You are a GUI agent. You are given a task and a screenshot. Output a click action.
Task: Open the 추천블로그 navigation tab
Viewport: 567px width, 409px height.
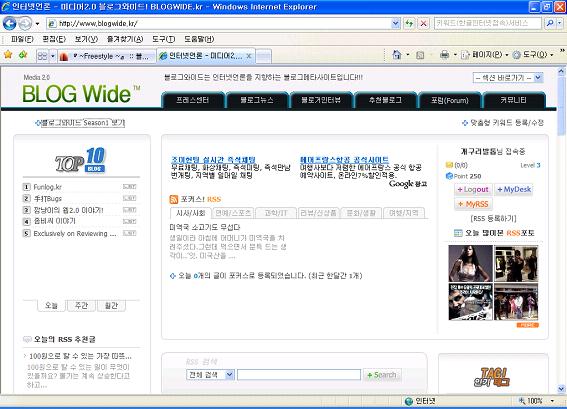click(x=385, y=100)
